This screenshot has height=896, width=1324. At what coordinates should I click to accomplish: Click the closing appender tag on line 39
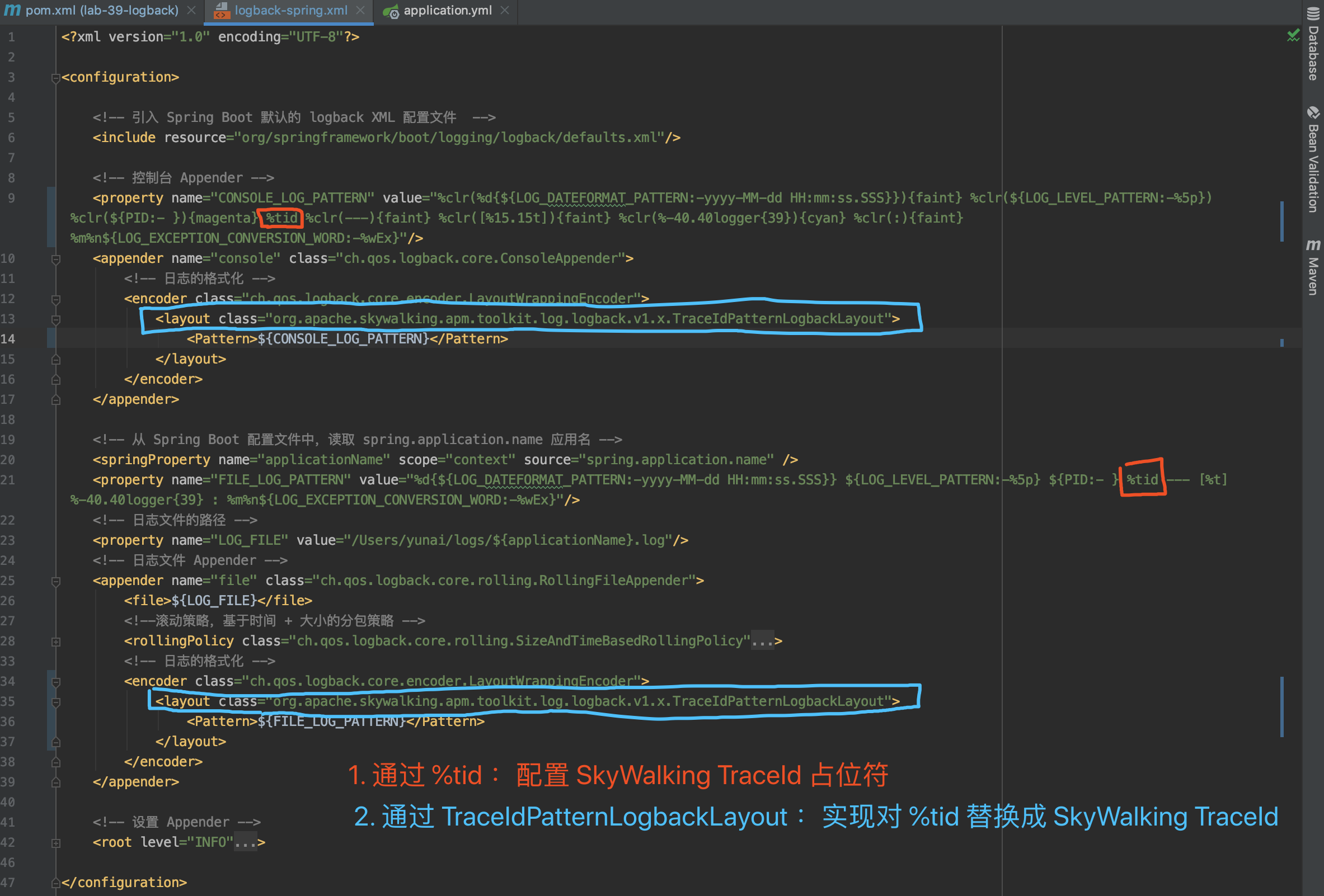click(x=135, y=782)
